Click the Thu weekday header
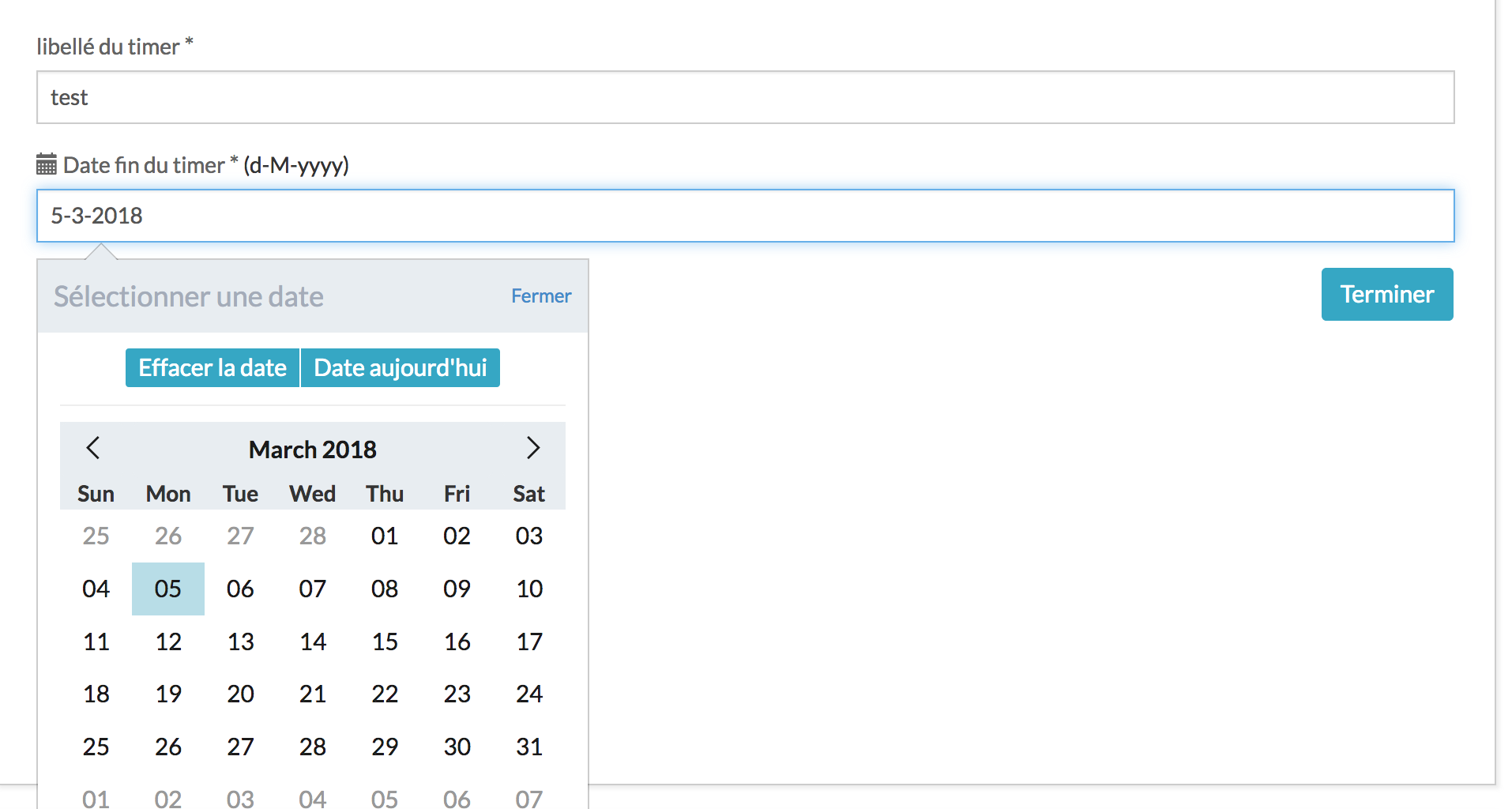Viewport: 1512px width, 809px height. click(385, 494)
